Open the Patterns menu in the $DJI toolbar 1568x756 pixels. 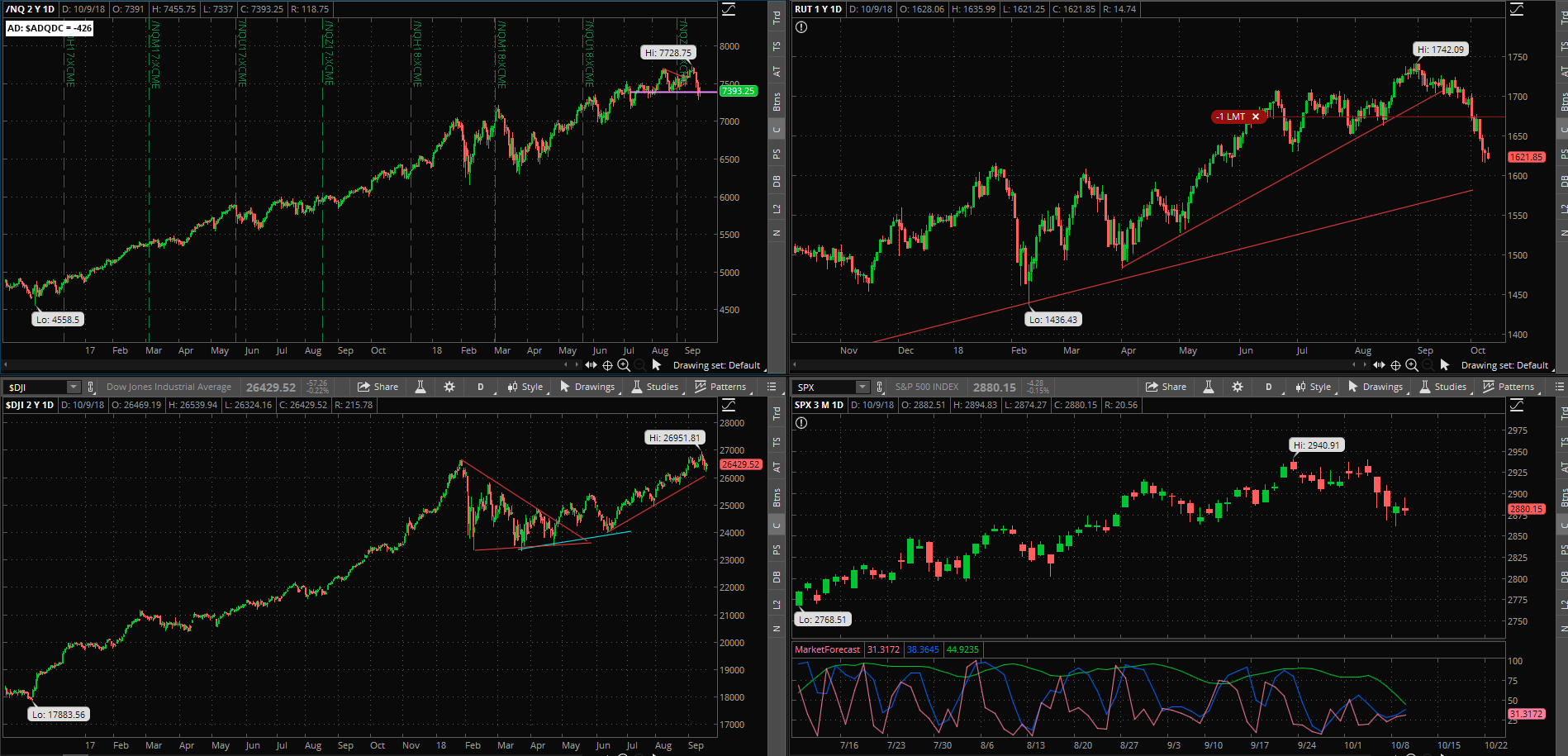(720, 387)
